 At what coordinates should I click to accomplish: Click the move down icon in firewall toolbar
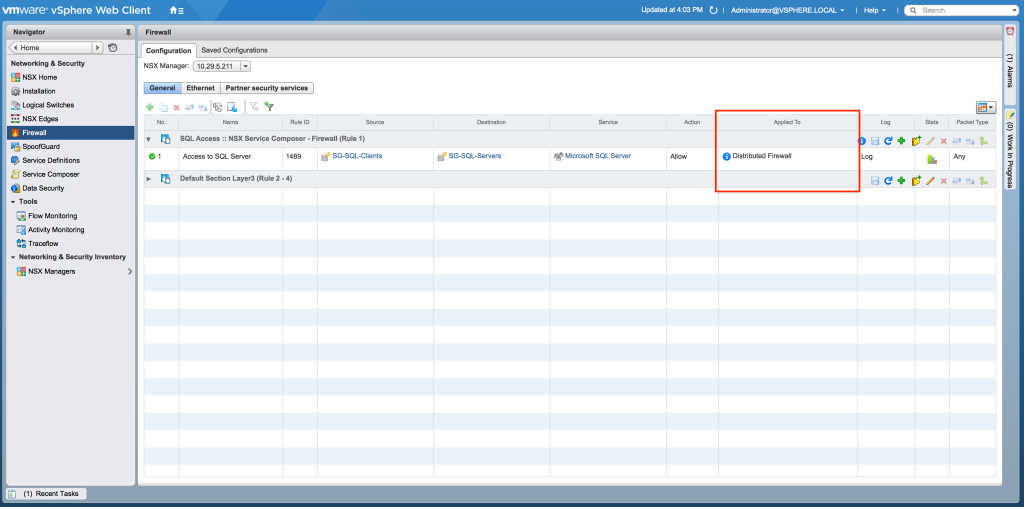[203, 108]
